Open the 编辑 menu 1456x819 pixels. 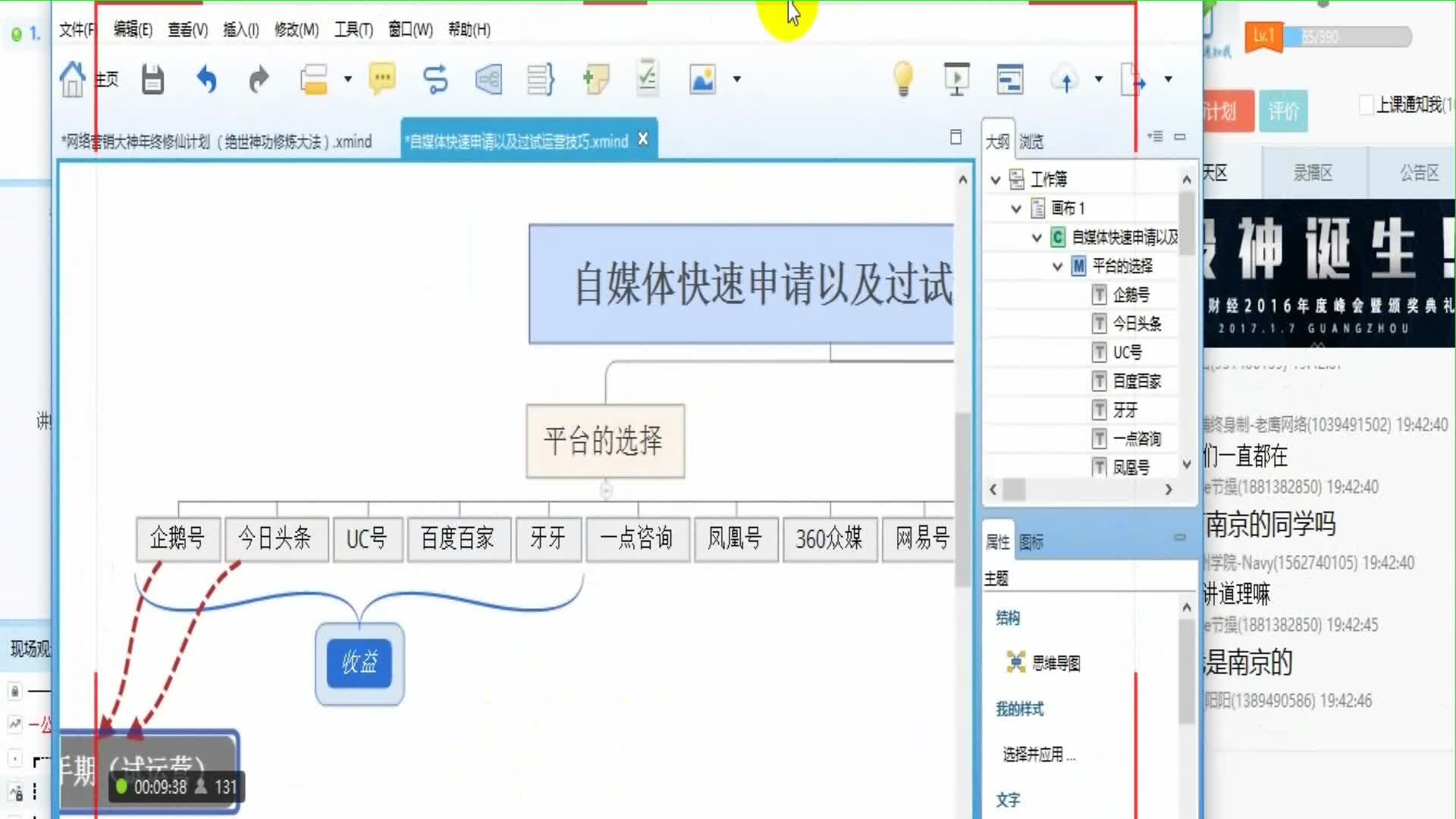pos(132,29)
